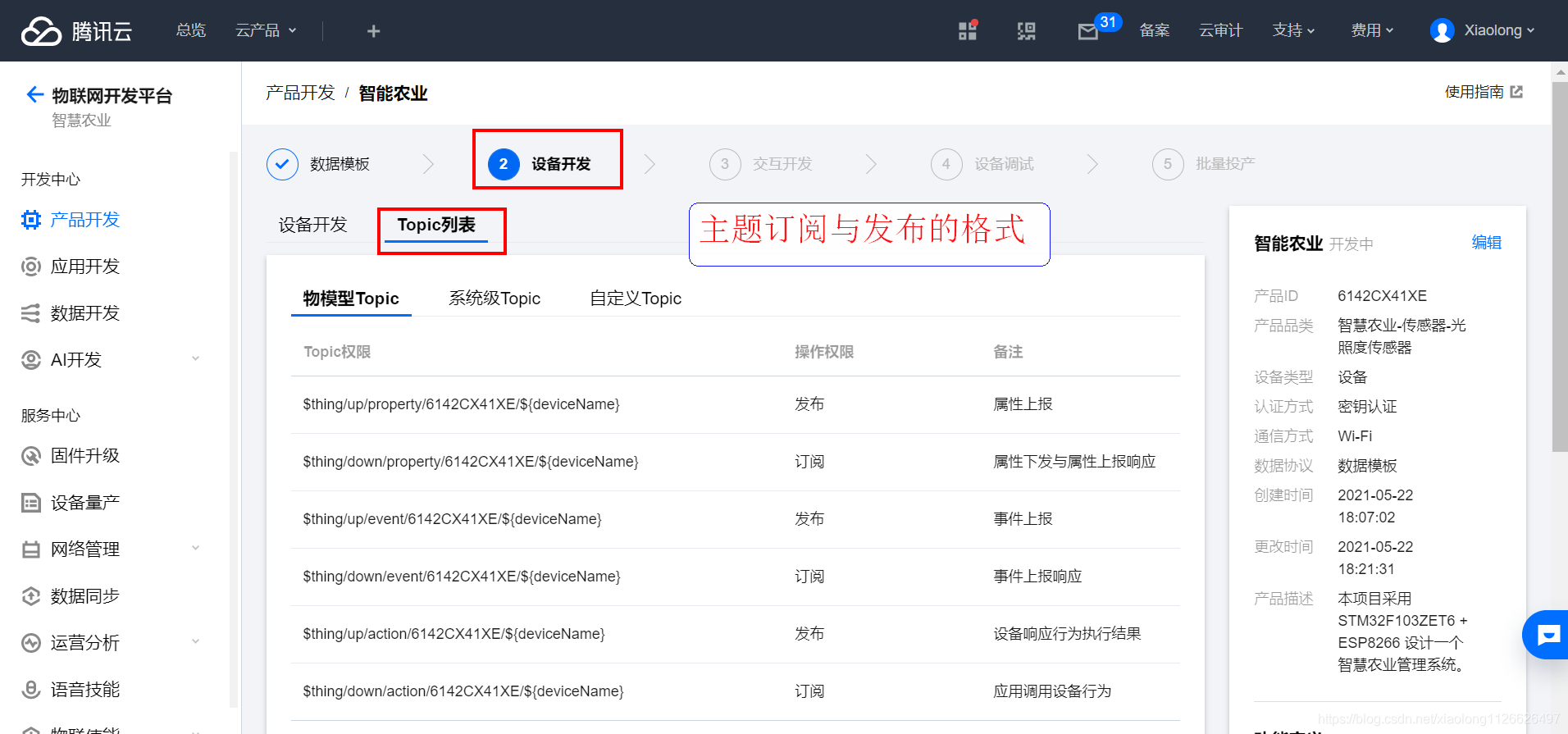The height and width of the screenshot is (734, 1568).
Task: Click the 编辑 link in product panel
Action: click(1487, 243)
